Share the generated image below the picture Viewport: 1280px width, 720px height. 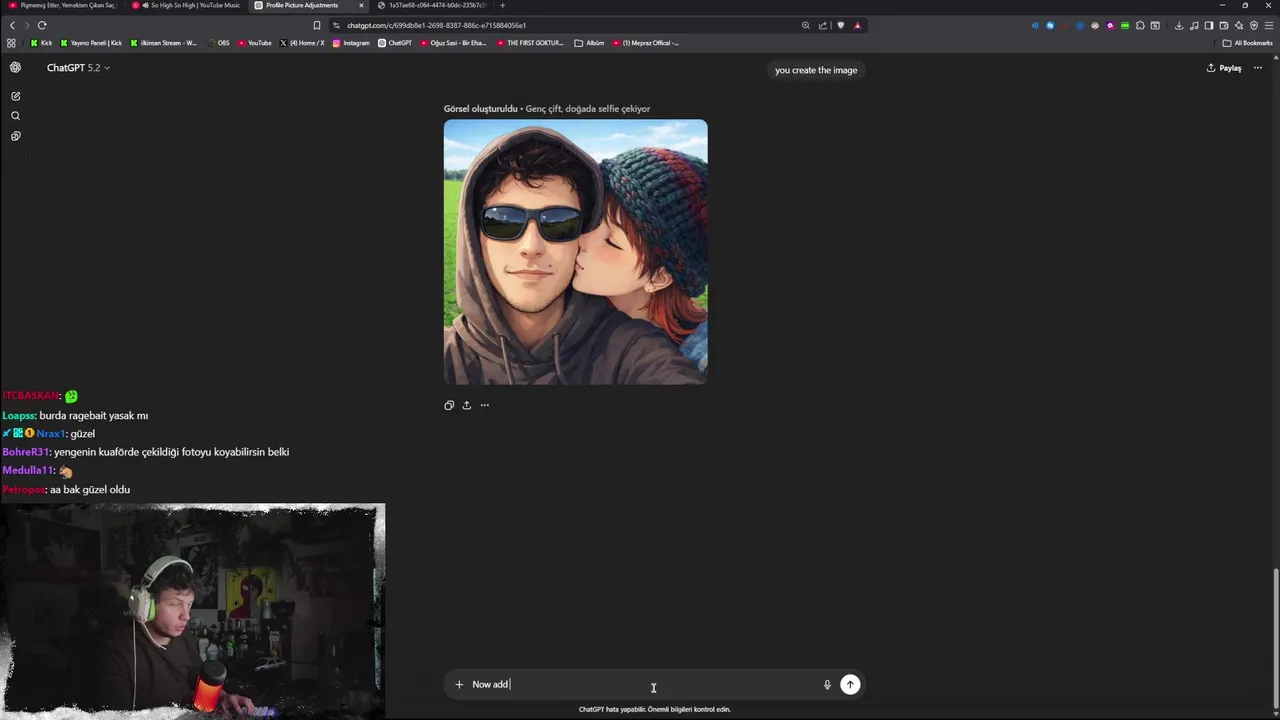tap(466, 405)
